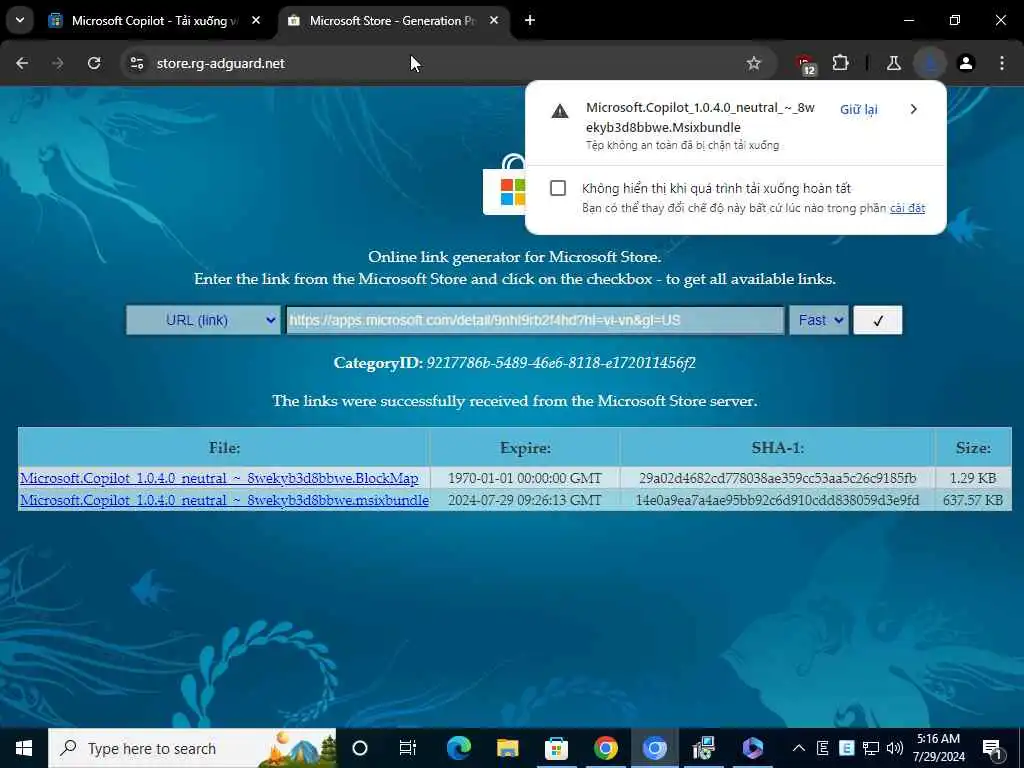
Task: Open a new browser tab
Action: (x=530, y=21)
